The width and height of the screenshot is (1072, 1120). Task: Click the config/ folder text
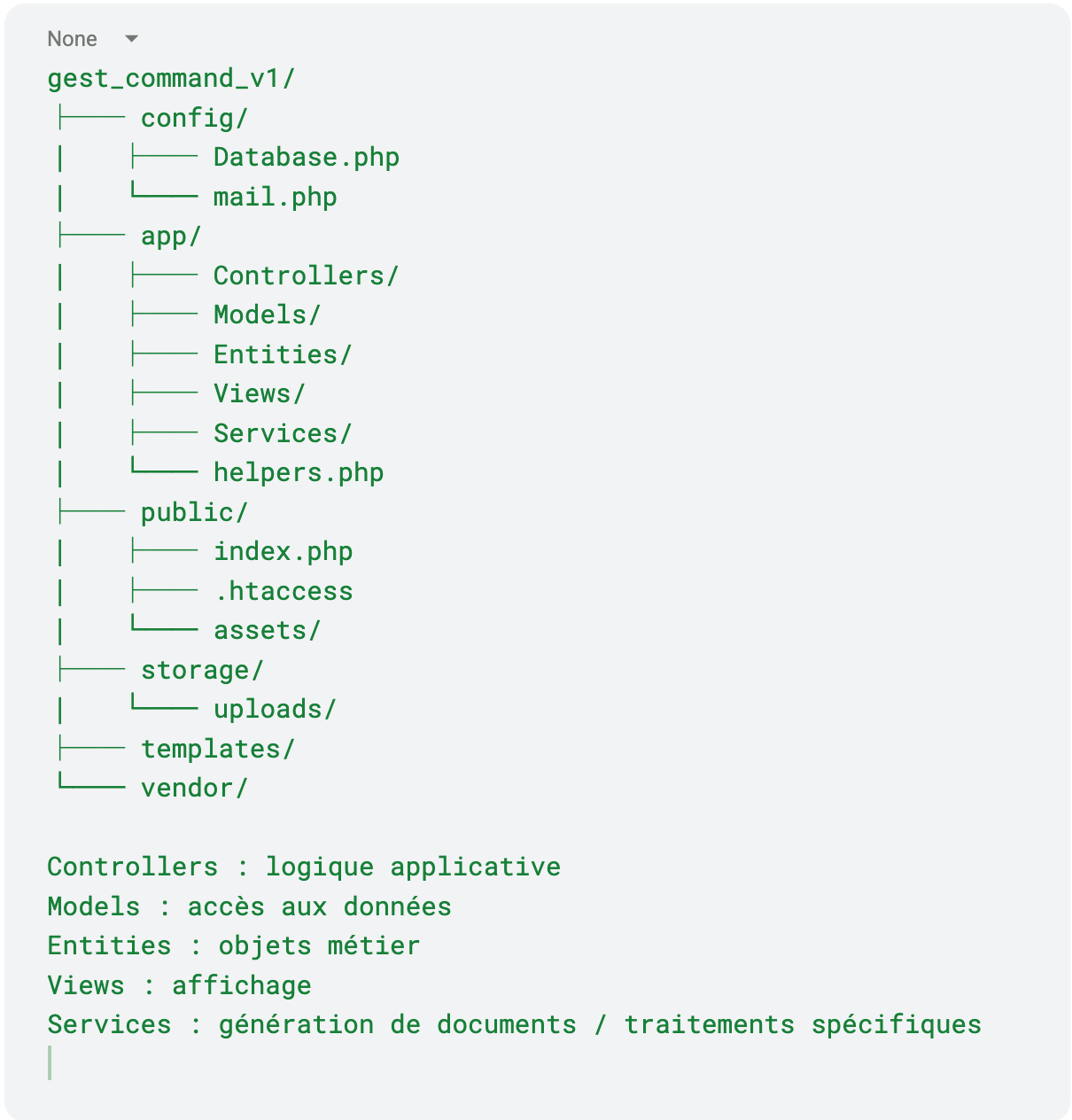pos(194,118)
